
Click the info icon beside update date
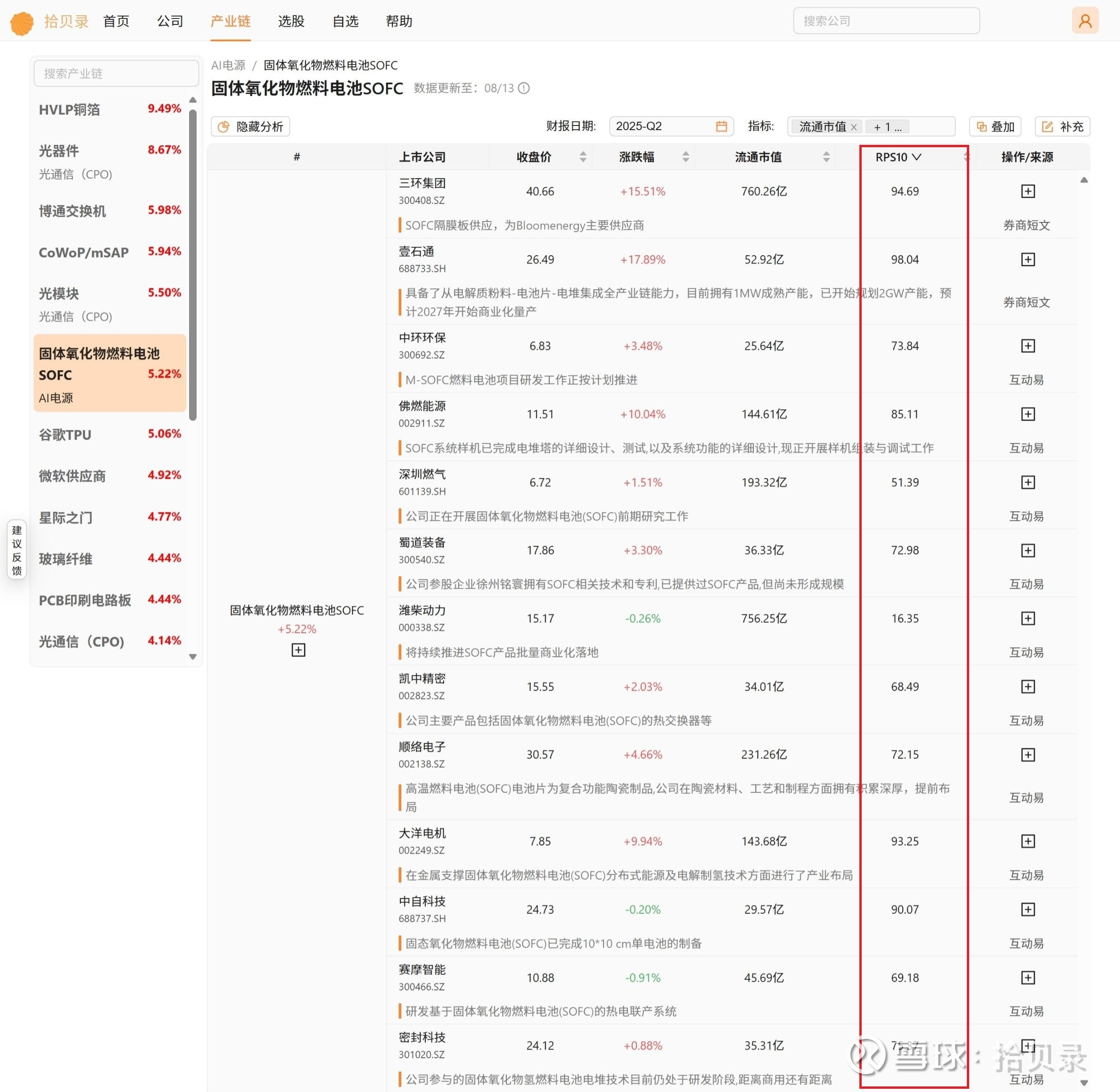tap(524, 88)
